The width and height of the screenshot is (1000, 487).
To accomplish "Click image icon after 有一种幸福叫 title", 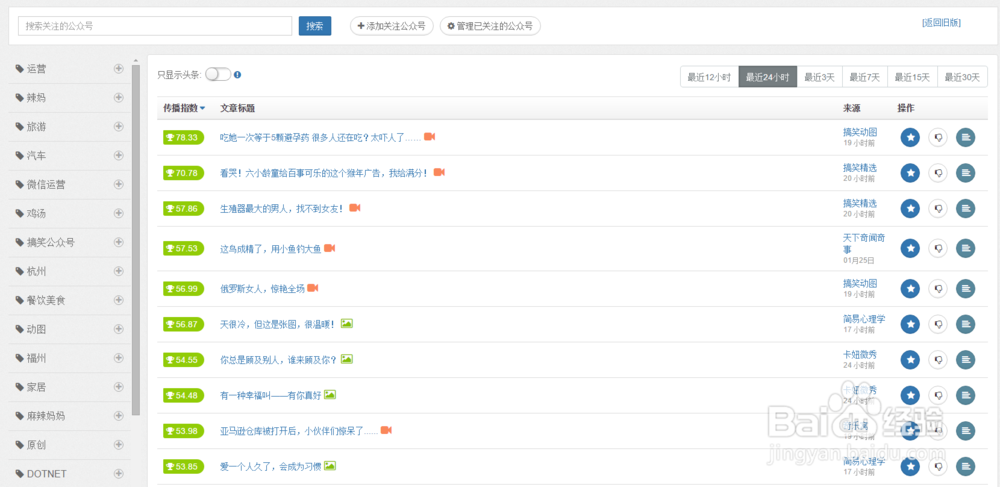I will pos(330,395).
